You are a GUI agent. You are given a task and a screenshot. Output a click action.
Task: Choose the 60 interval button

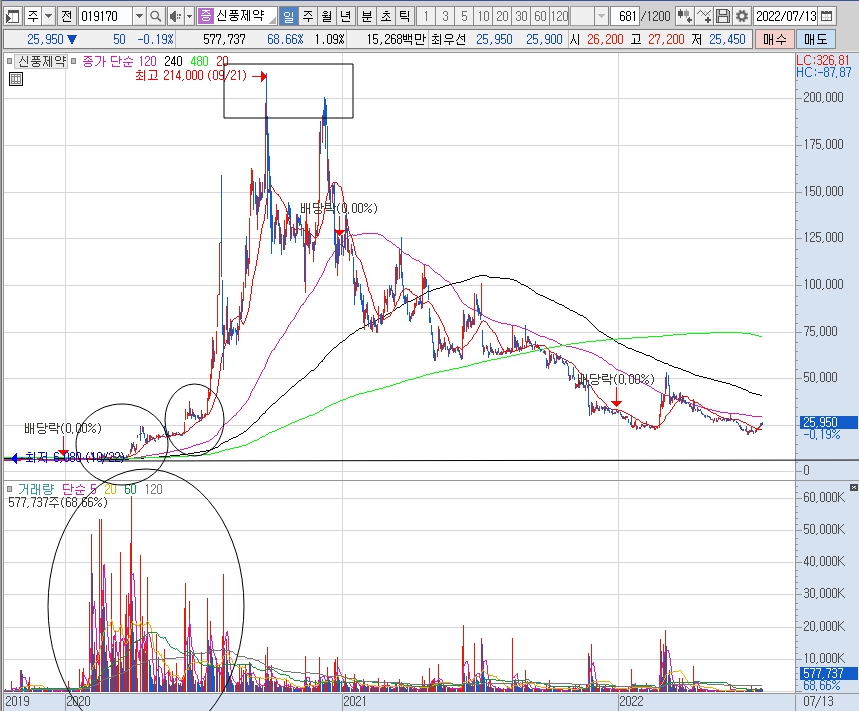coord(540,16)
